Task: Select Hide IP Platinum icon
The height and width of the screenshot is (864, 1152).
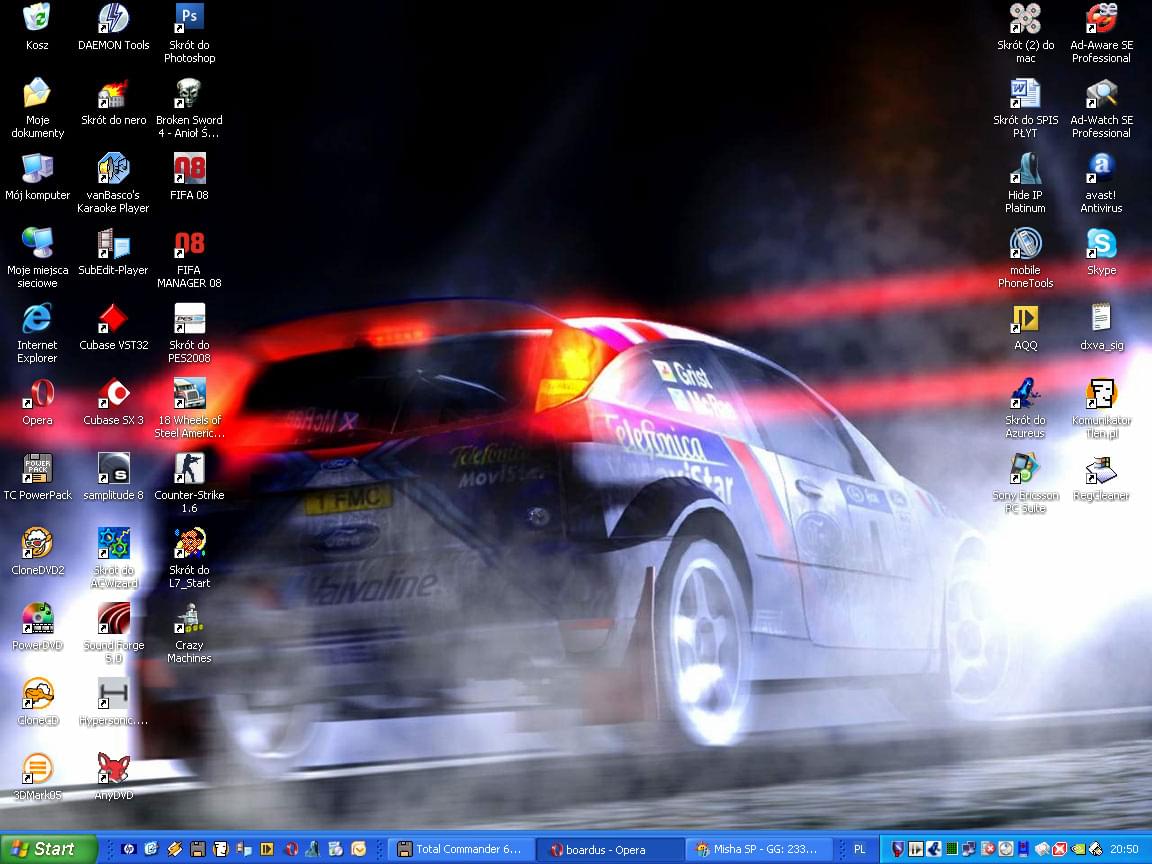Action: 1025,184
